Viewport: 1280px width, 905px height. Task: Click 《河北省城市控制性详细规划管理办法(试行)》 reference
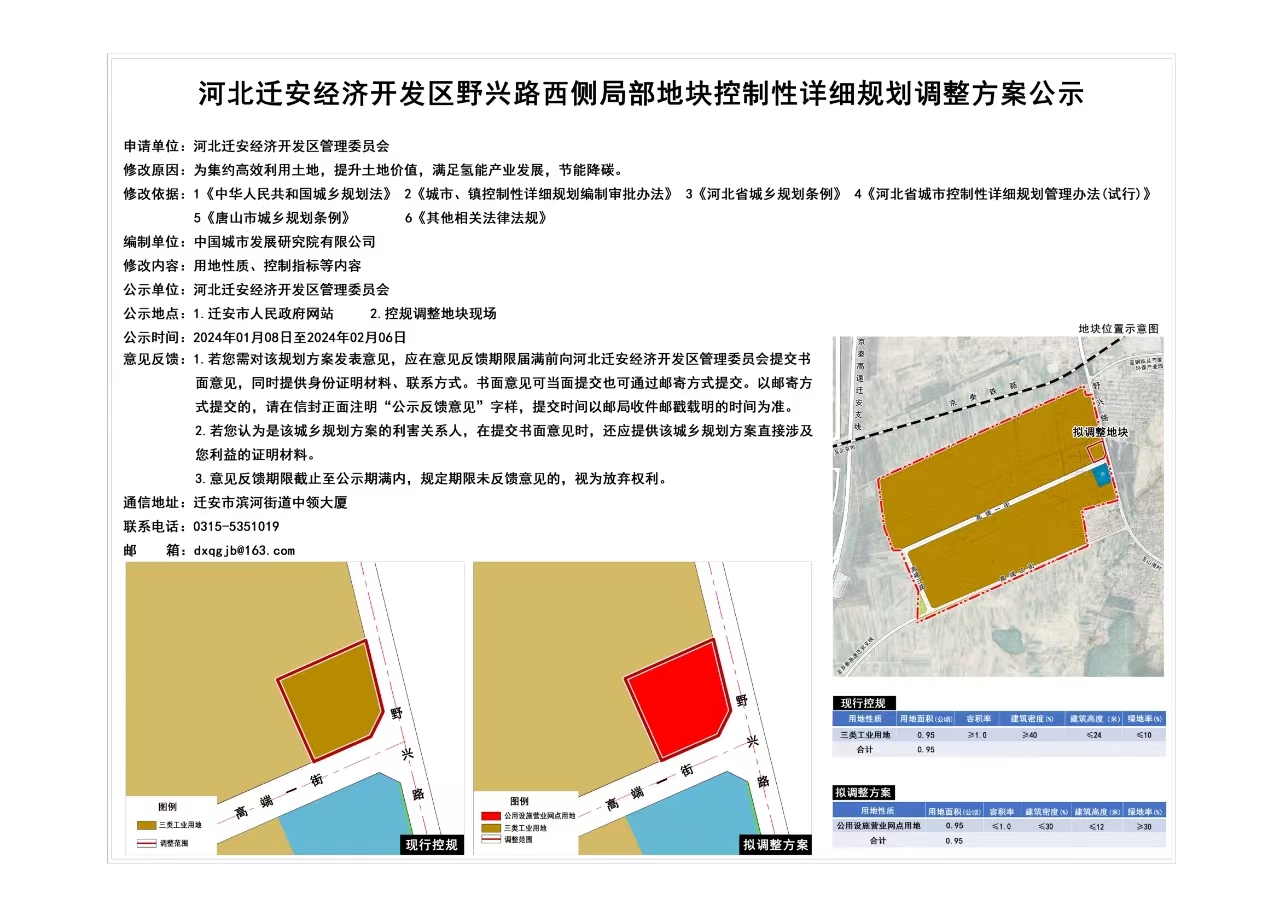coord(1008,193)
